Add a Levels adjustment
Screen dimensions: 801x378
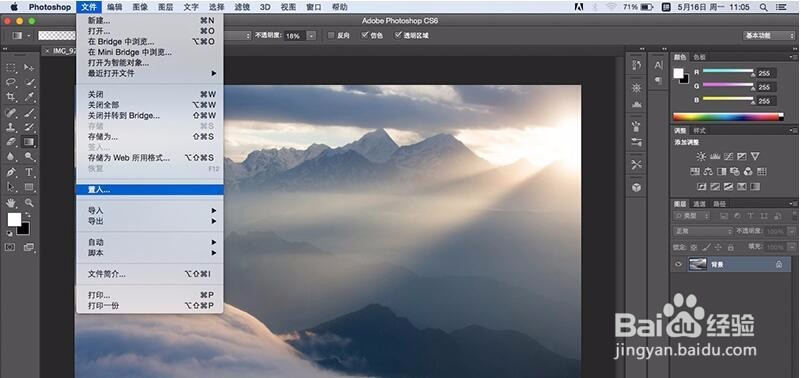[715, 156]
